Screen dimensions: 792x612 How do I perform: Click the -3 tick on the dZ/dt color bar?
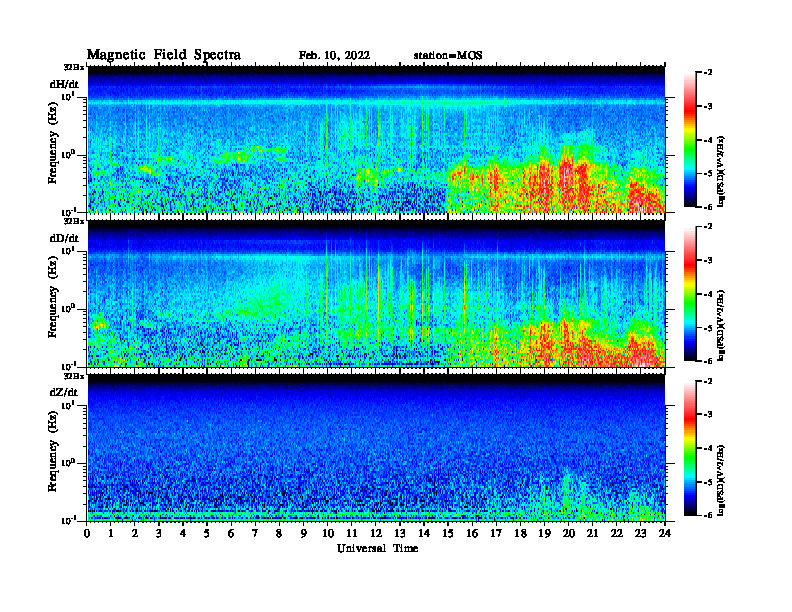pyautogui.click(x=708, y=414)
